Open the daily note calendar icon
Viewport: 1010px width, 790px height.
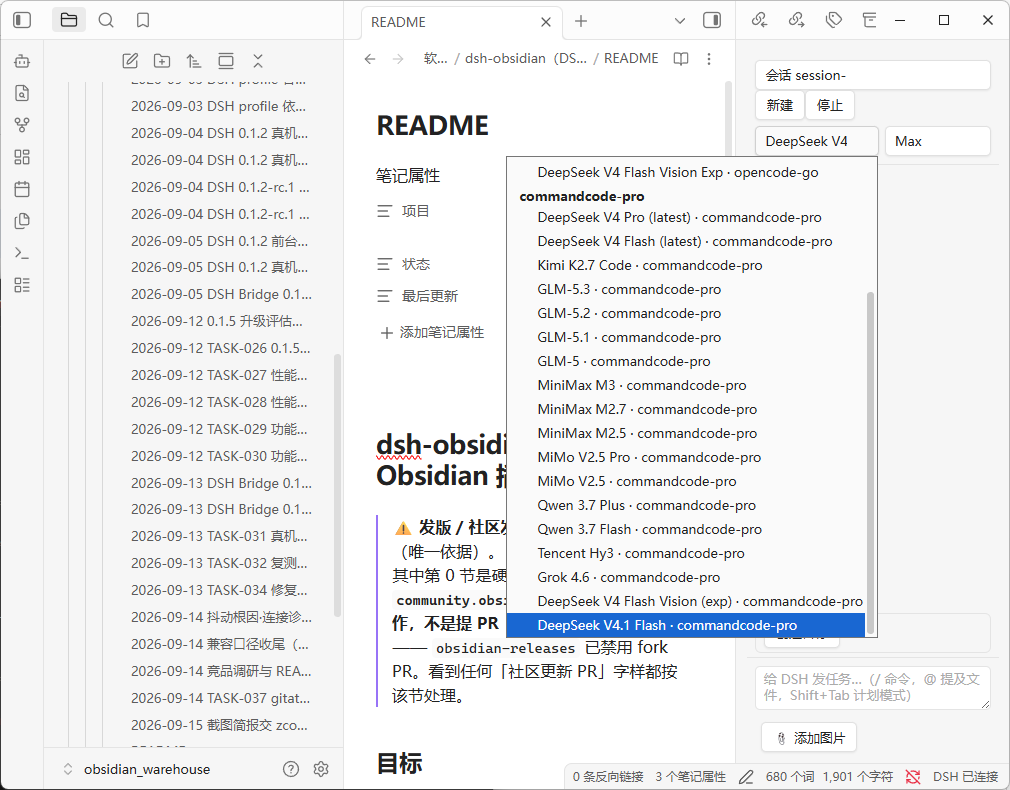22,189
